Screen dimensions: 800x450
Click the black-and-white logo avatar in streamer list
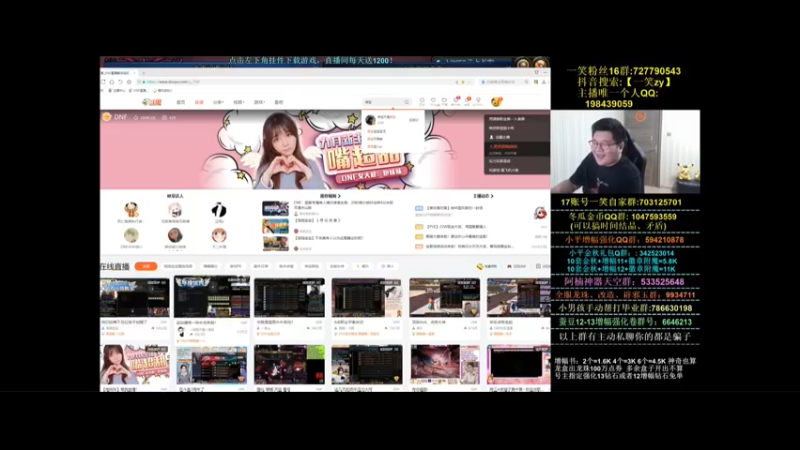coord(219,210)
